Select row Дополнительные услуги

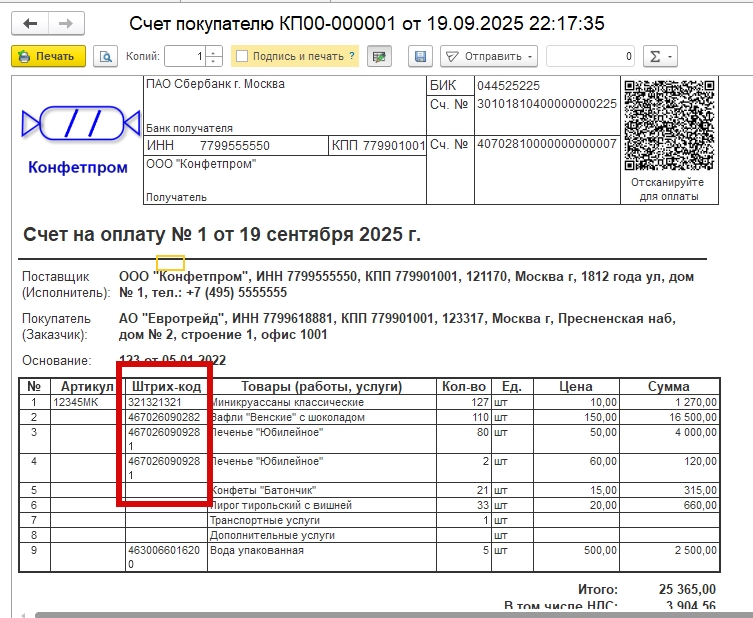369,535
